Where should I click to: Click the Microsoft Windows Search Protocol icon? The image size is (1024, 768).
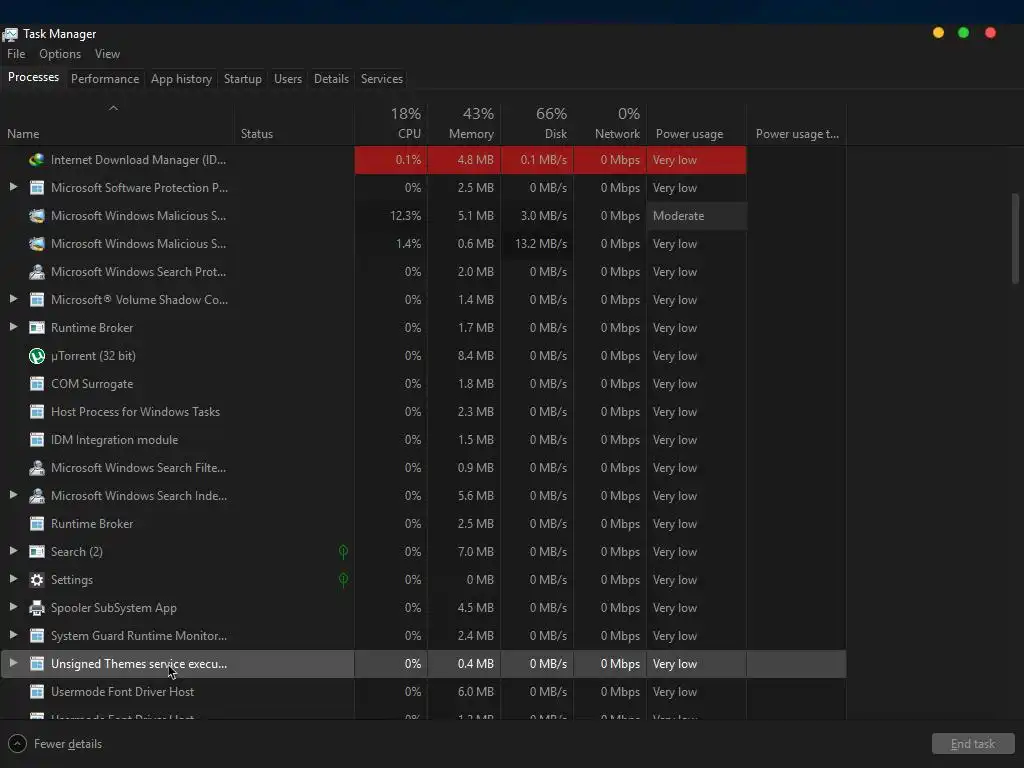(x=37, y=272)
